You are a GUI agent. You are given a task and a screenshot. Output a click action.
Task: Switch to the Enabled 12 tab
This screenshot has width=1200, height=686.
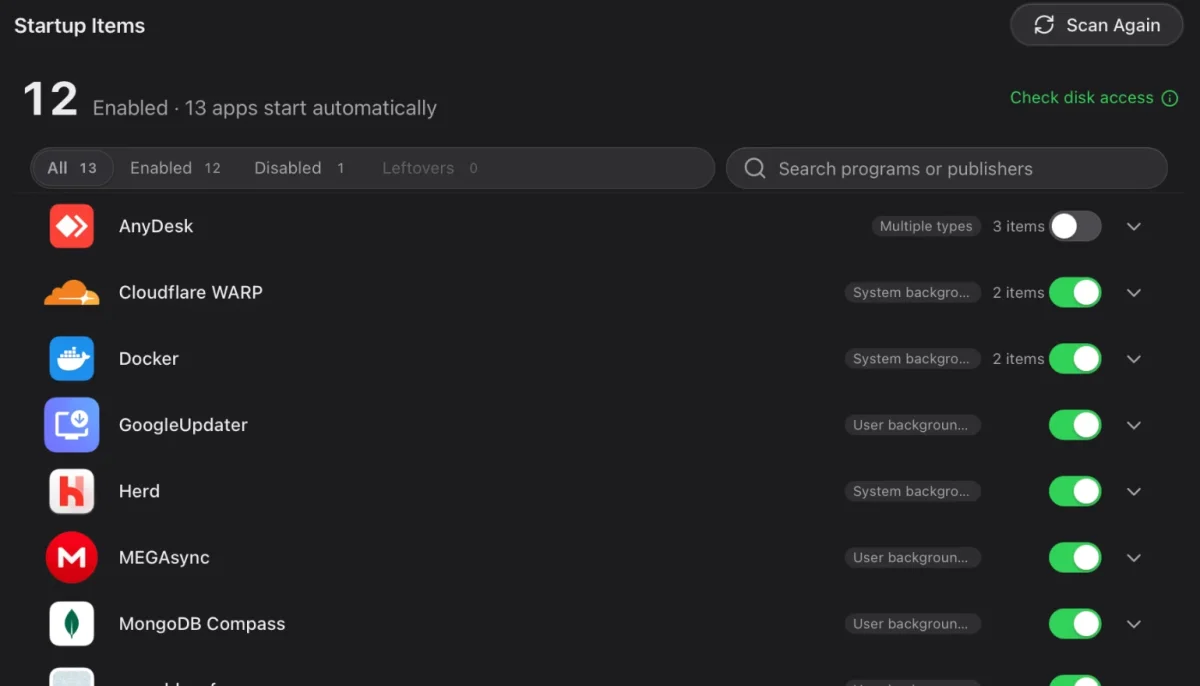tap(175, 168)
